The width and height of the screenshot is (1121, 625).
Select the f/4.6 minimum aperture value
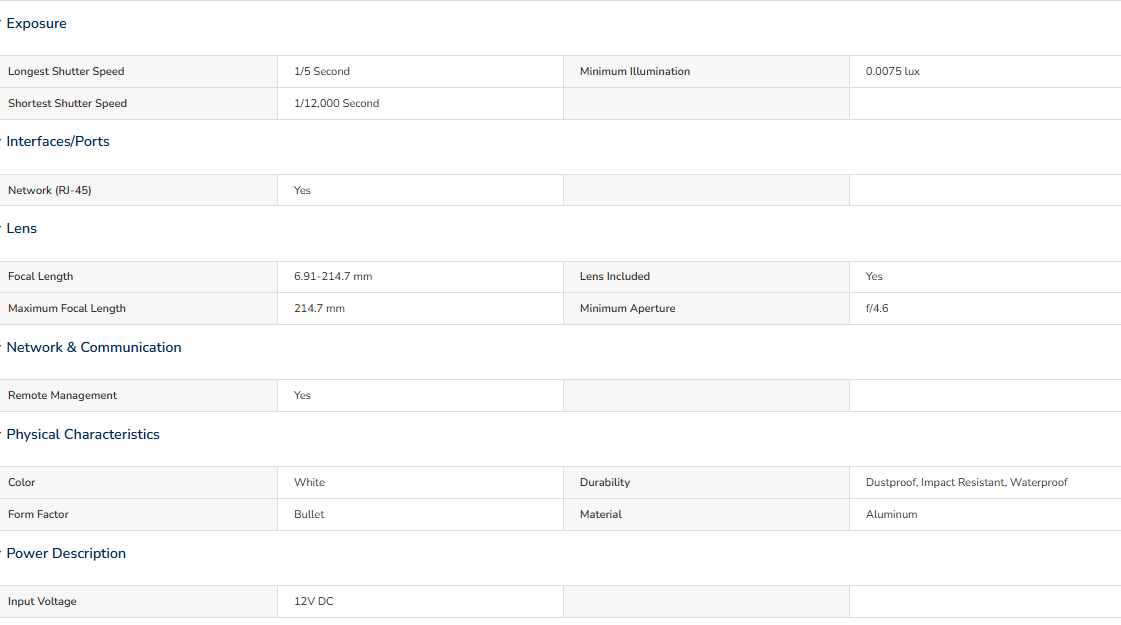point(877,309)
